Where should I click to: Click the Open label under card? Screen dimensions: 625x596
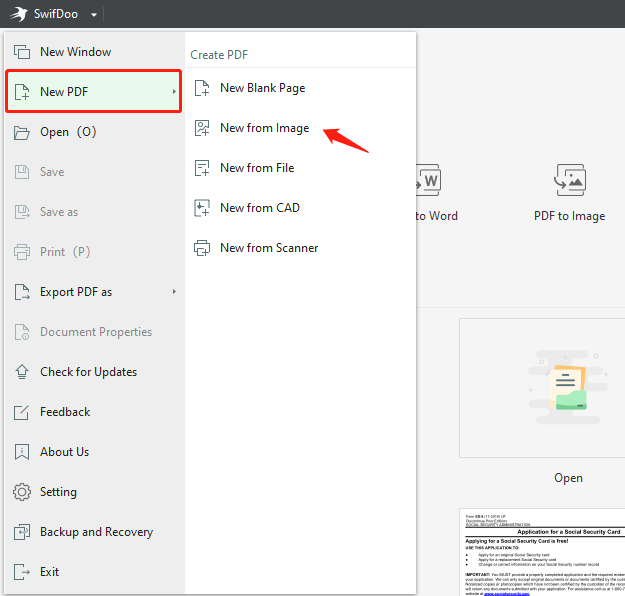click(568, 478)
